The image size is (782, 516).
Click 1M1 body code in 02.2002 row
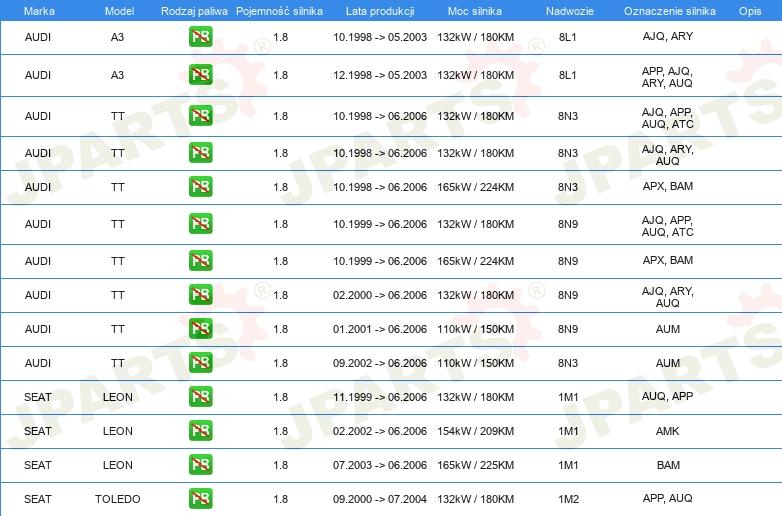(x=568, y=431)
